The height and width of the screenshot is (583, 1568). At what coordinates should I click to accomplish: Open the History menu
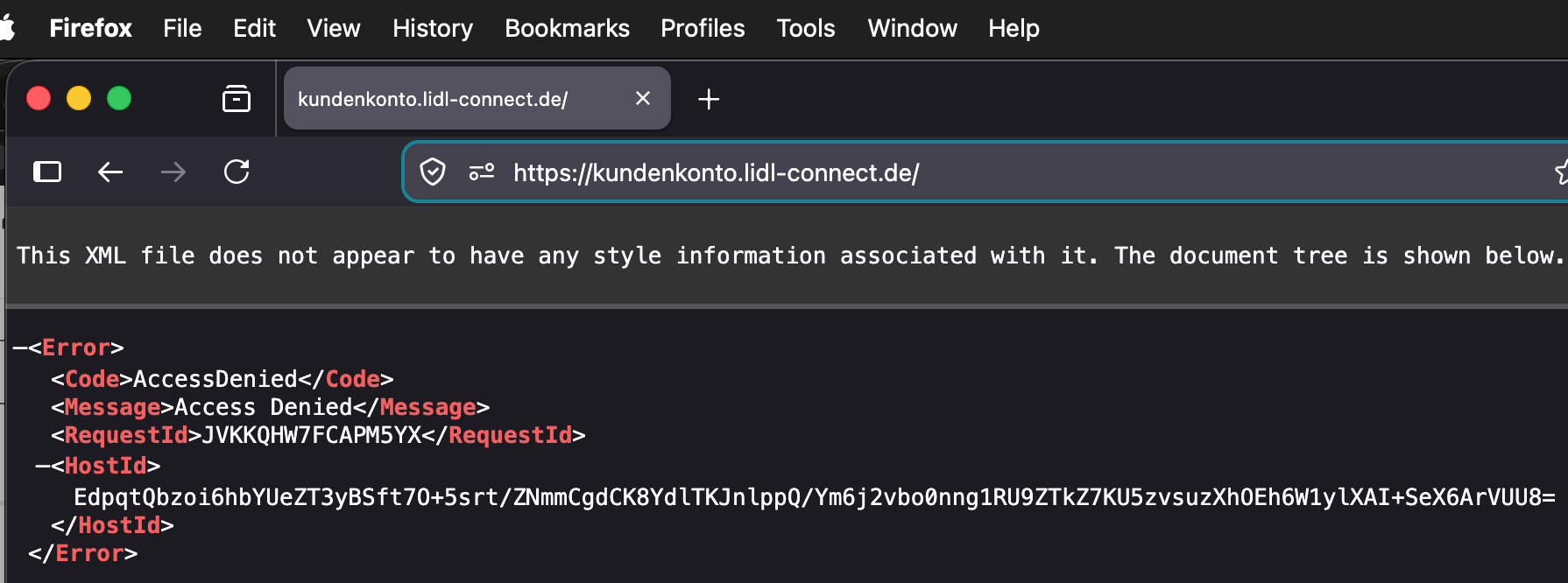point(432,28)
